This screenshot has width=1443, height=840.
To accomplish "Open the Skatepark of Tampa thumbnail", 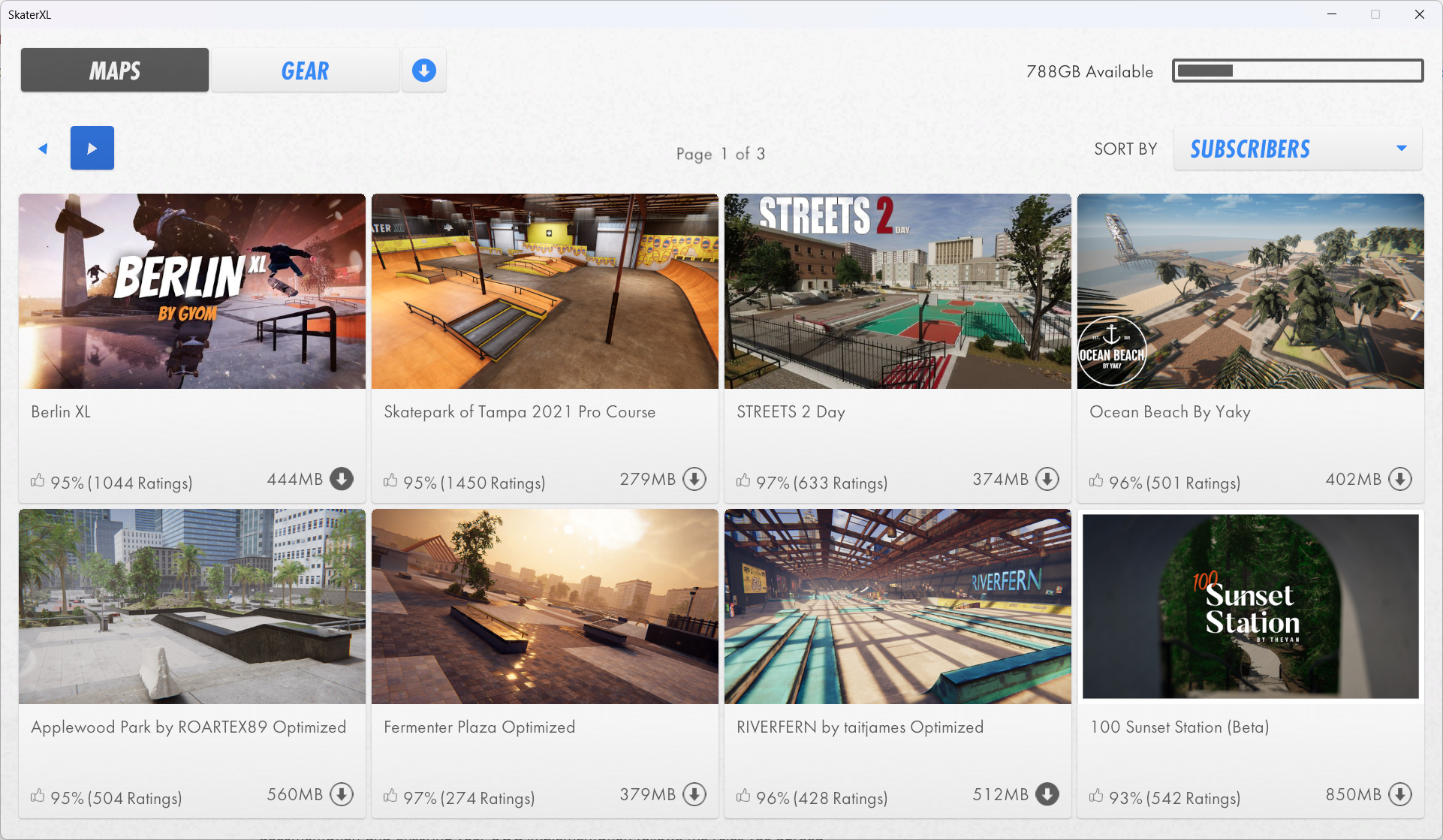I will (545, 291).
